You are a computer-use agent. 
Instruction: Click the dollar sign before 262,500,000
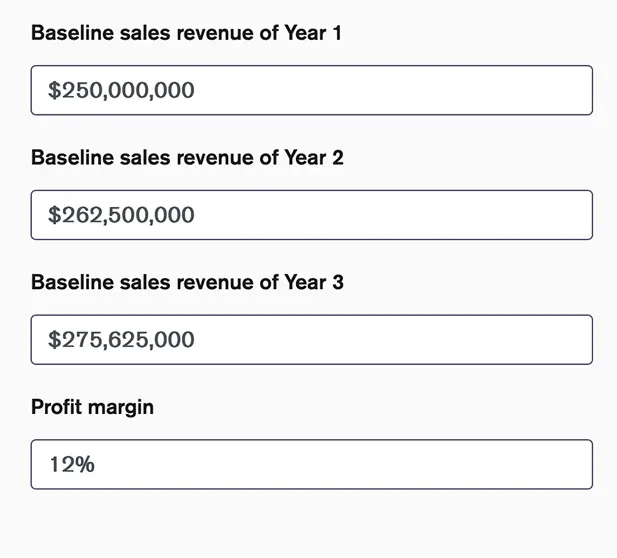click(54, 215)
